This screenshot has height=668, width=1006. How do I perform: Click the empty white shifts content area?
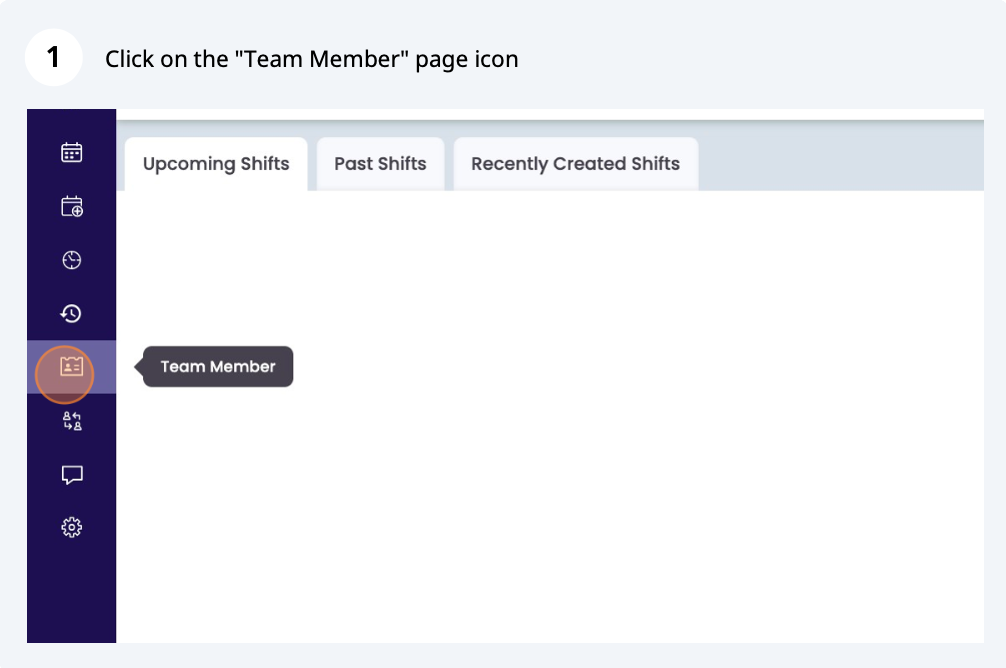tap(550, 420)
